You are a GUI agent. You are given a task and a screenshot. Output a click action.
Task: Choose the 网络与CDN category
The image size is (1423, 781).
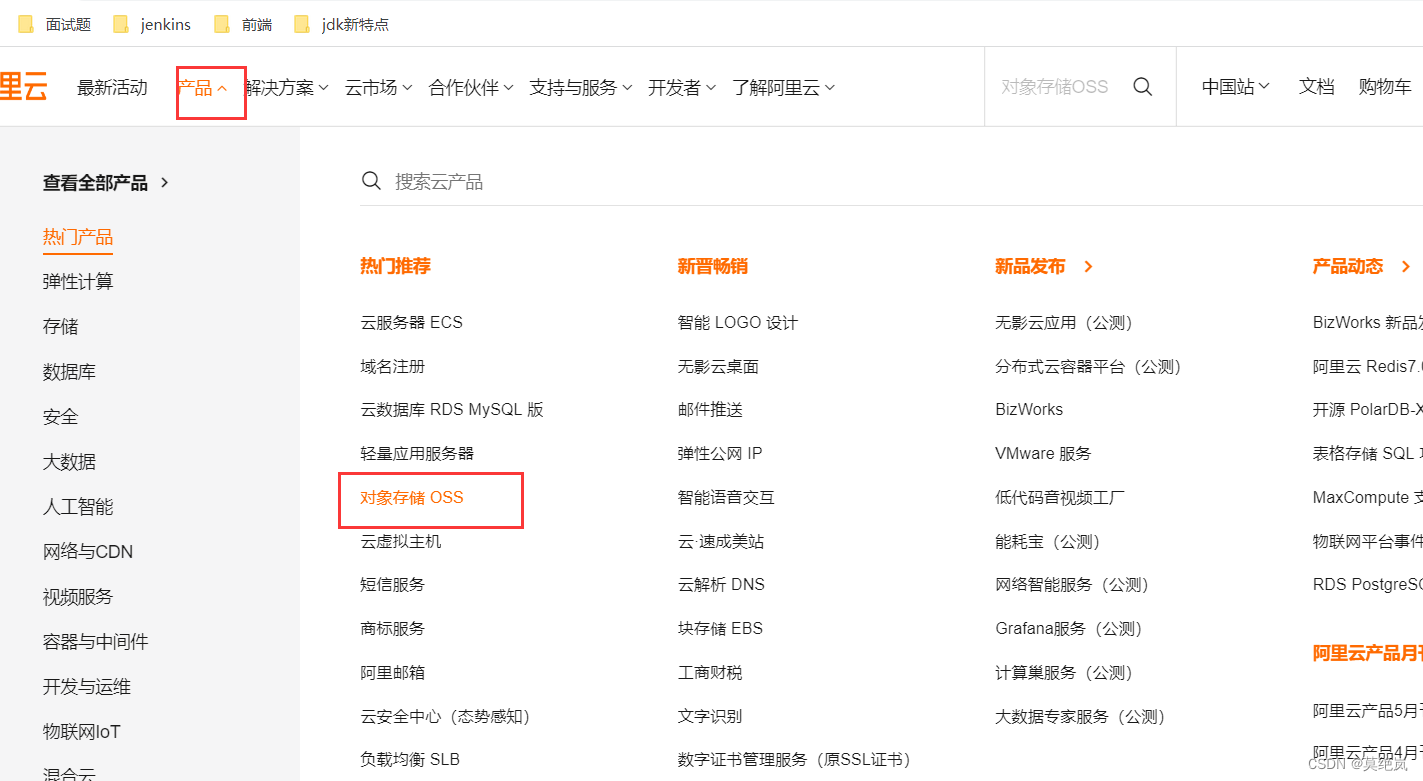88,552
